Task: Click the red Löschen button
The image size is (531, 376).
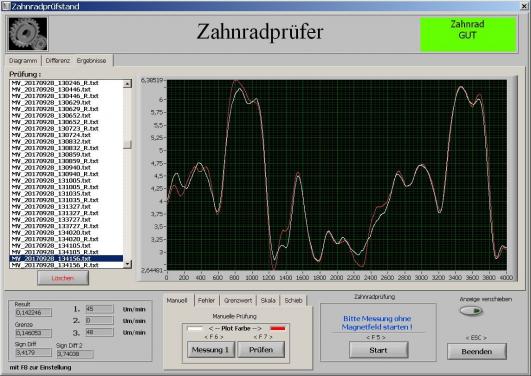Action: pos(63,278)
